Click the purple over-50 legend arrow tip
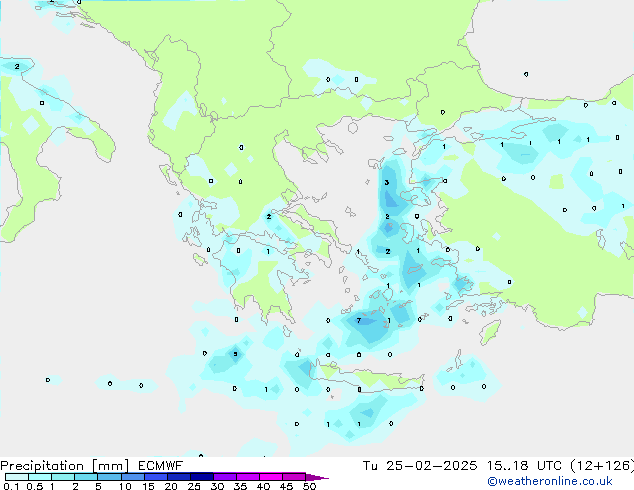 point(317,478)
